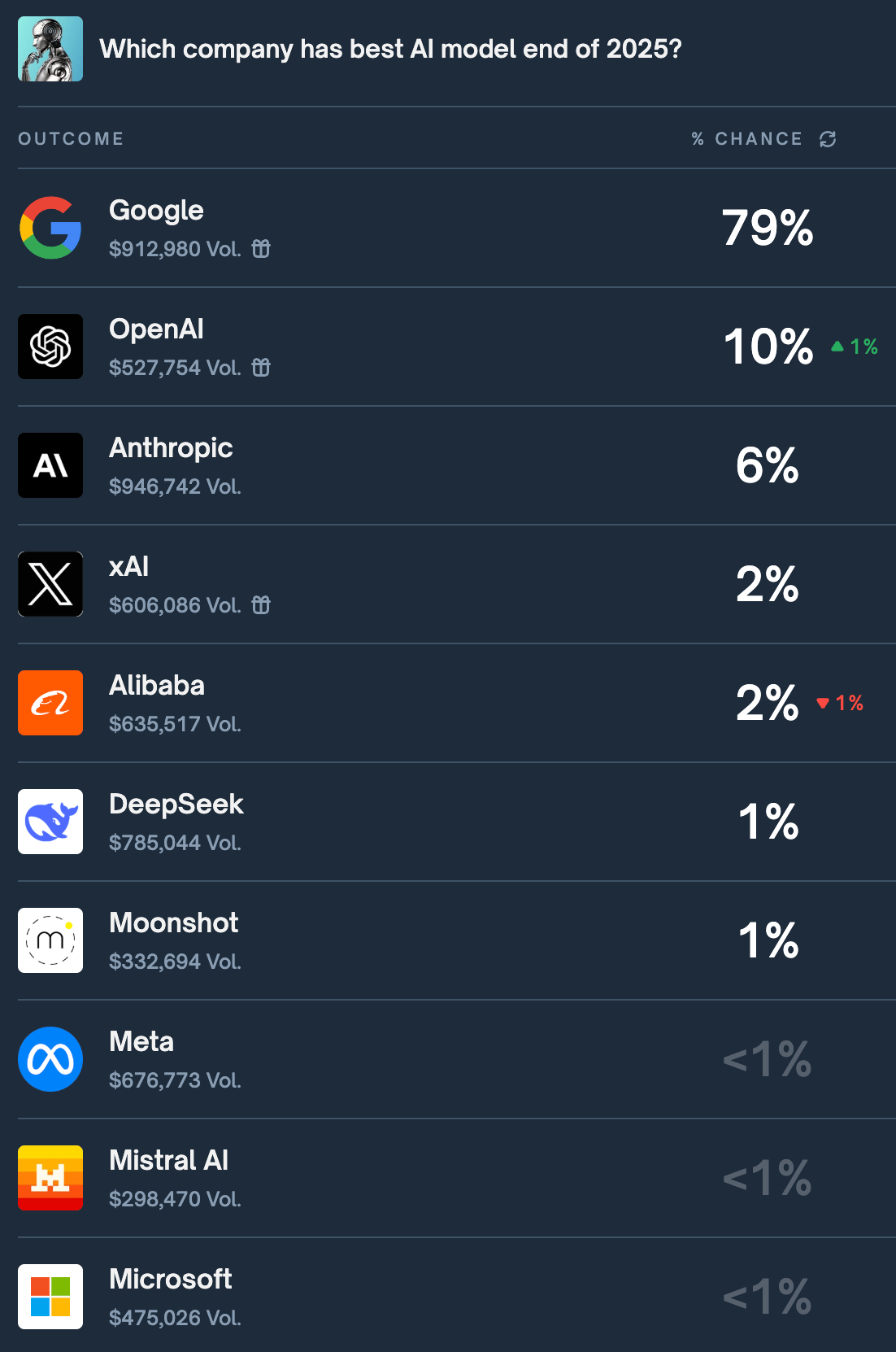Click the Anthropic outcome name

pyautogui.click(x=171, y=447)
